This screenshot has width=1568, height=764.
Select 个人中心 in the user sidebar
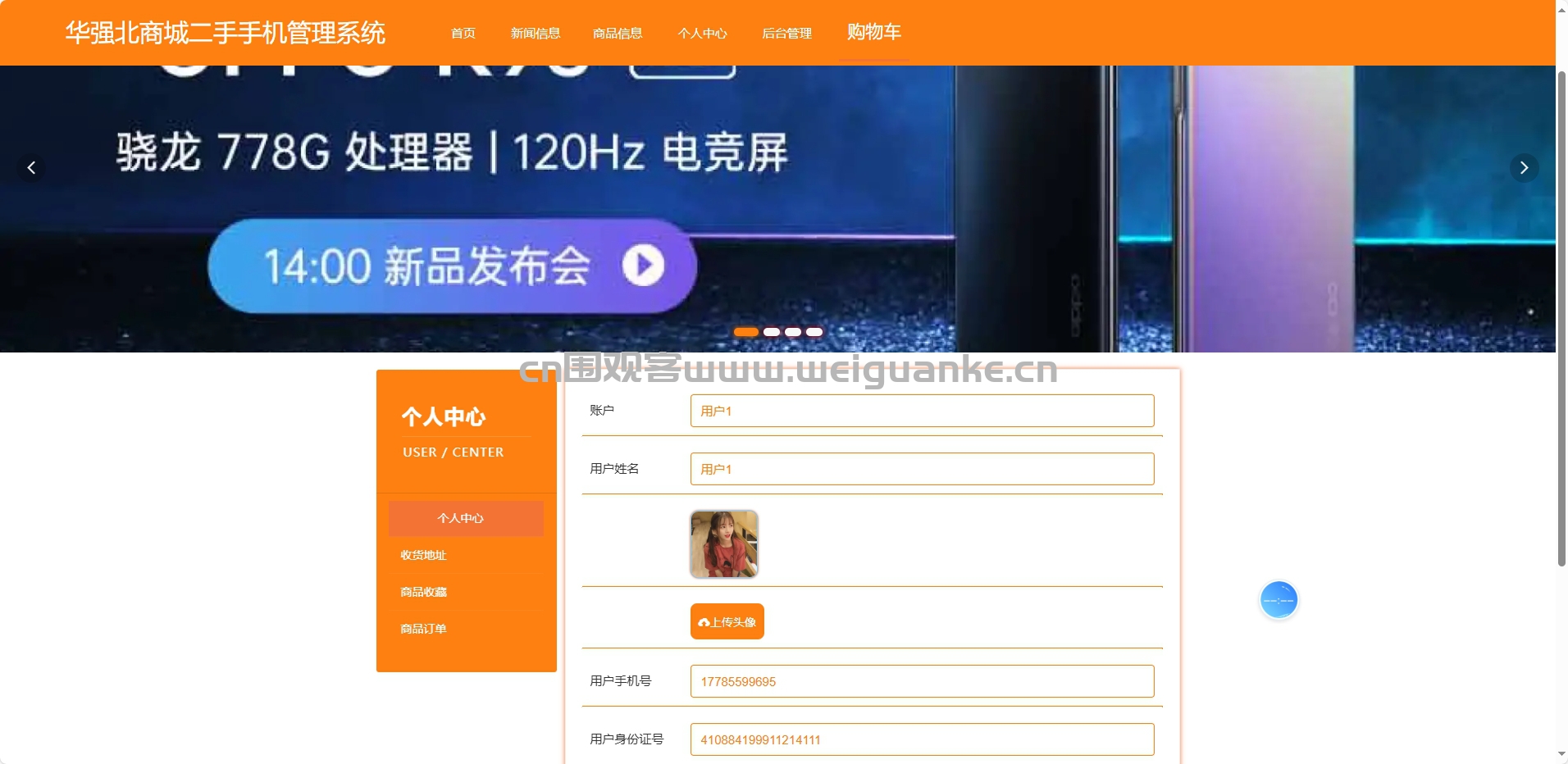(466, 518)
